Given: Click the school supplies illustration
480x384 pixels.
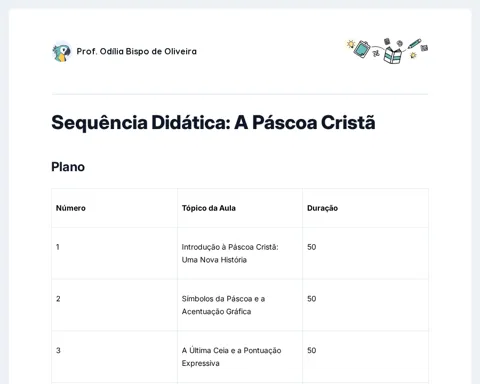Looking at the screenshot, I should [387, 51].
